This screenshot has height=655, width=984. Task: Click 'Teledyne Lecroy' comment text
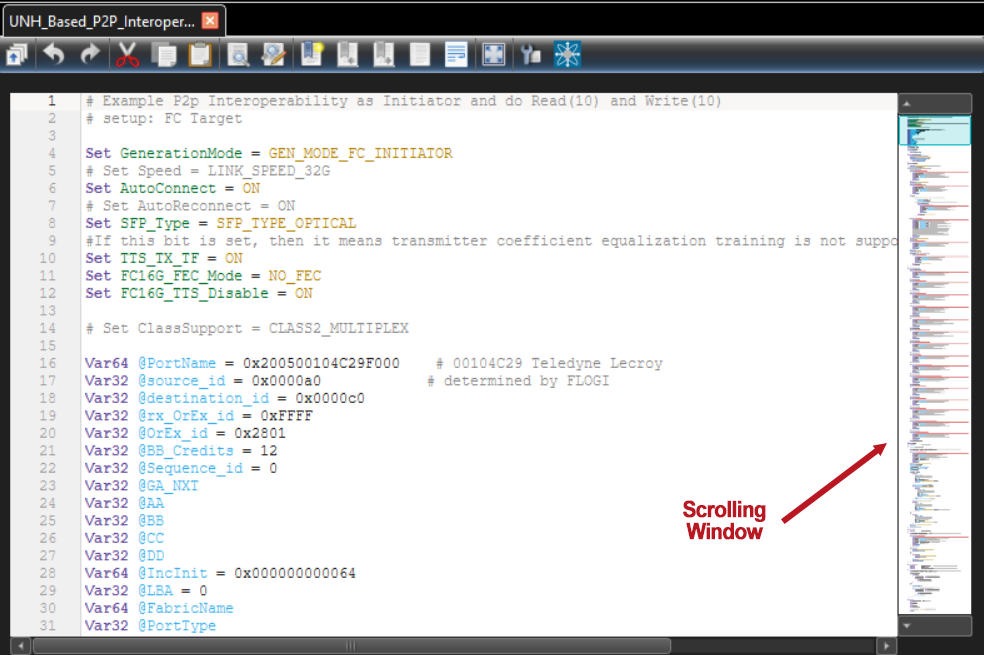click(596, 363)
